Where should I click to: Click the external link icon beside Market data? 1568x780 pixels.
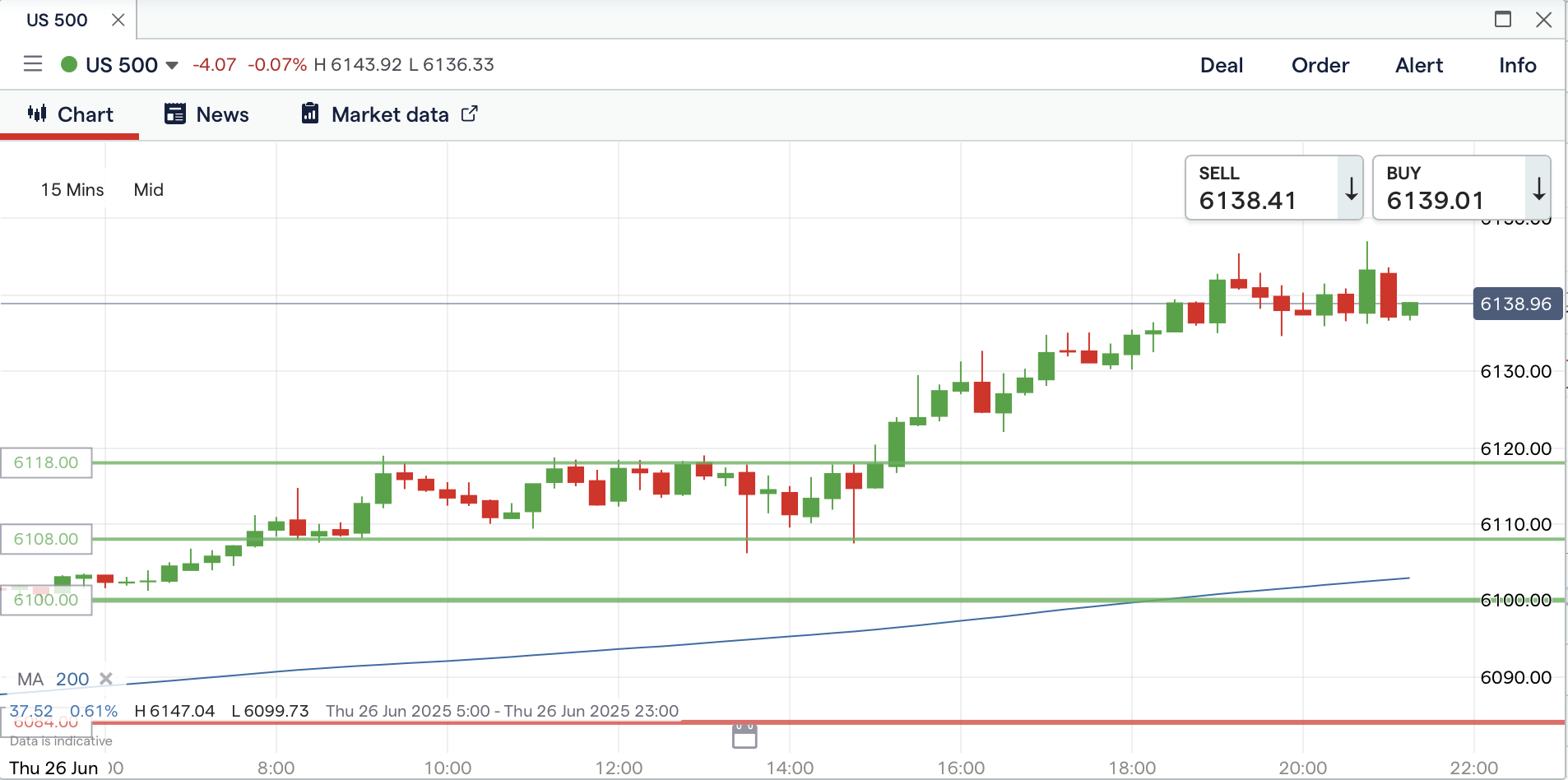(x=469, y=114)
